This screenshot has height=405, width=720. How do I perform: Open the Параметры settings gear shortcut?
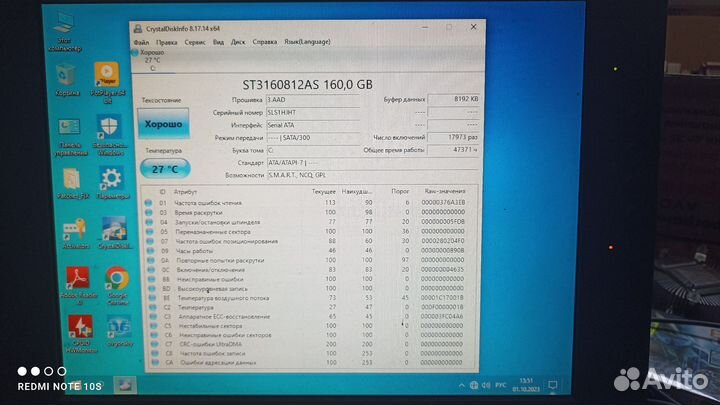click(x=112, y=183)
